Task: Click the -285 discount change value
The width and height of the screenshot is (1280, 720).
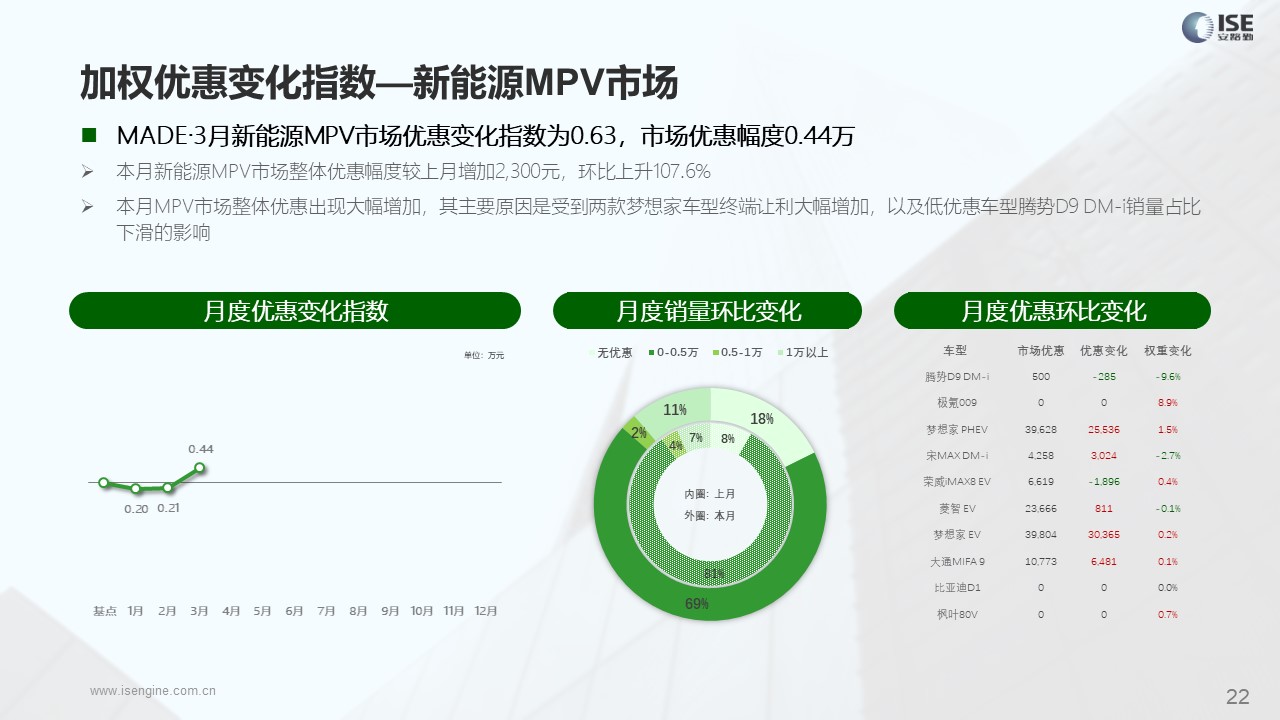Action: point(1104,377)
